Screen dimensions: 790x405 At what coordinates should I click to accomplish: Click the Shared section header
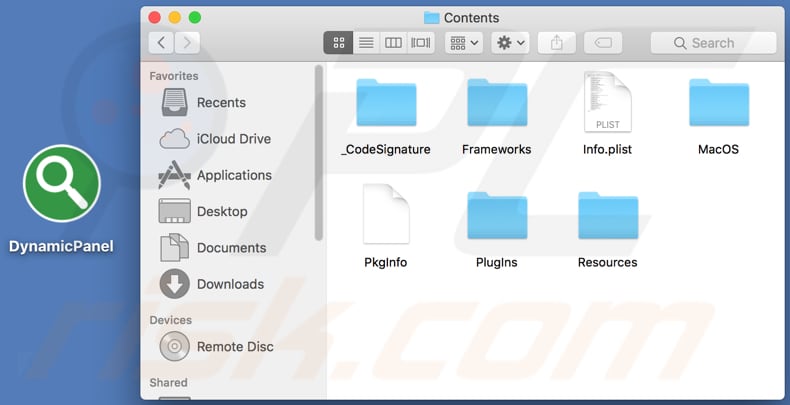[x=168, y=382]
